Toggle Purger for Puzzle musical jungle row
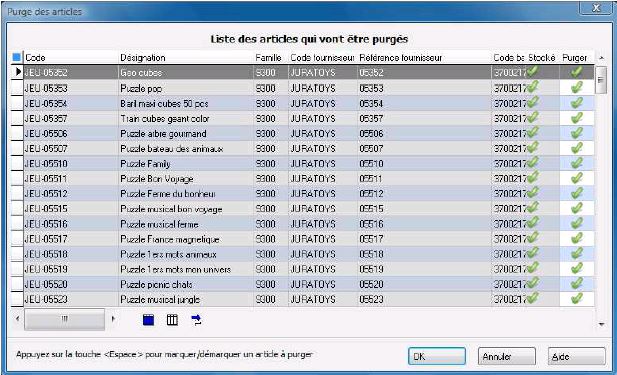The width and height of the screenshot is (617, 375). coord(576,299)
